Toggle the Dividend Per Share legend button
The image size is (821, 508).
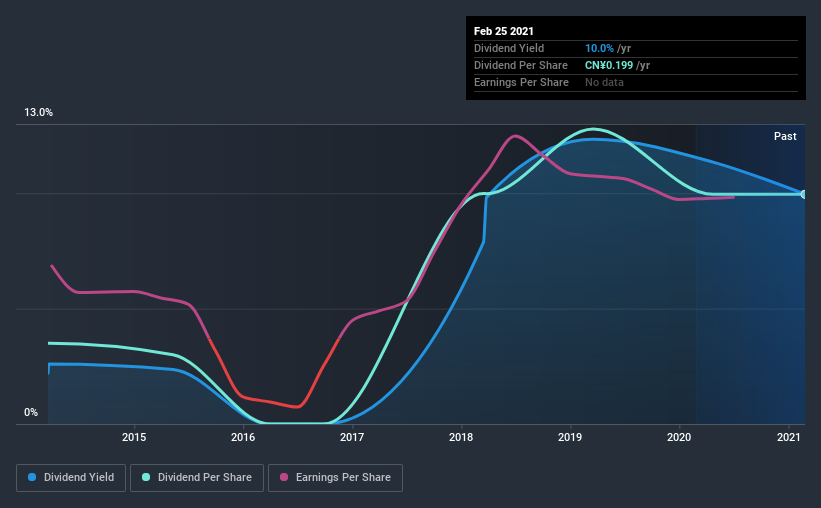click(197, 478)
